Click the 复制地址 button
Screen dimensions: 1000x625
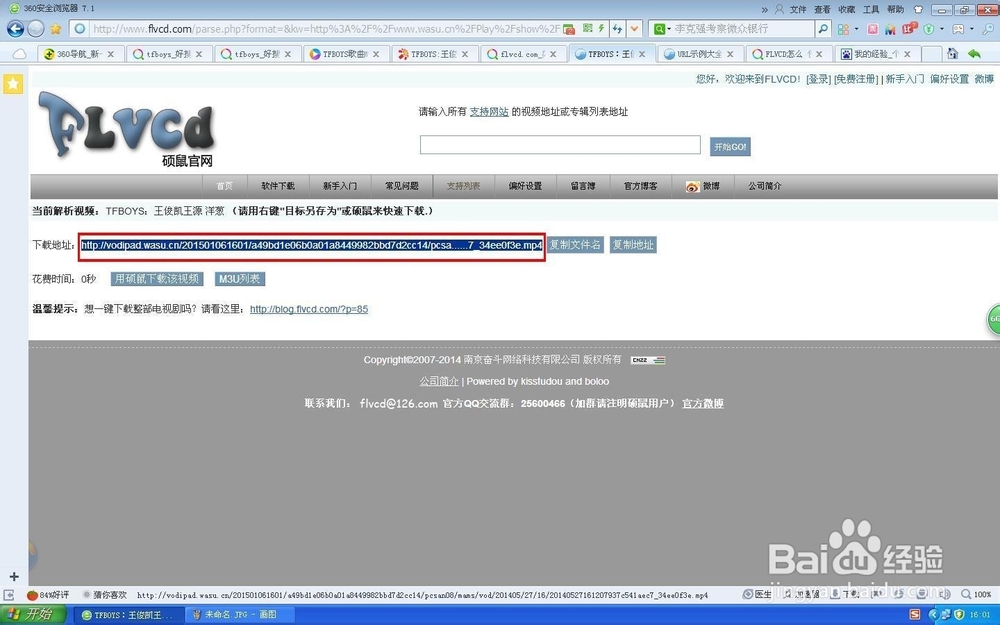point(633,245)
